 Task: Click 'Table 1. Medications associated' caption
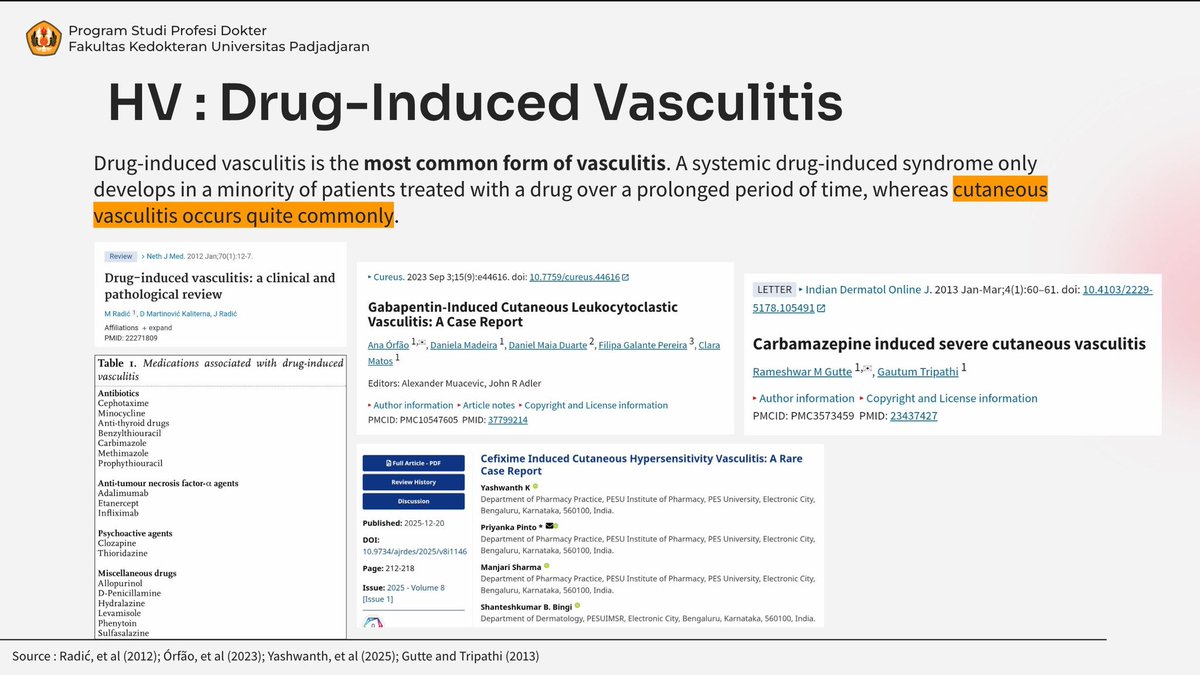[220, 369]
